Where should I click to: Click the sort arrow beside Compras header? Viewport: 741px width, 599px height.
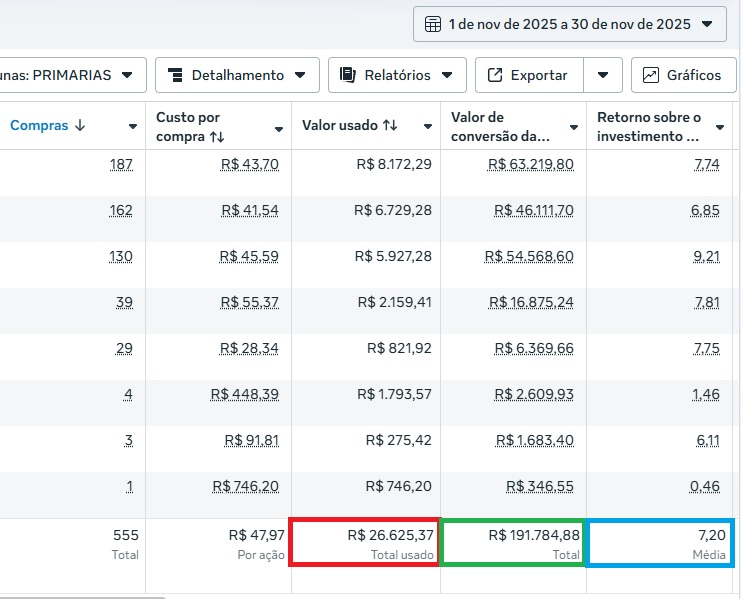(x=80, y=126)
